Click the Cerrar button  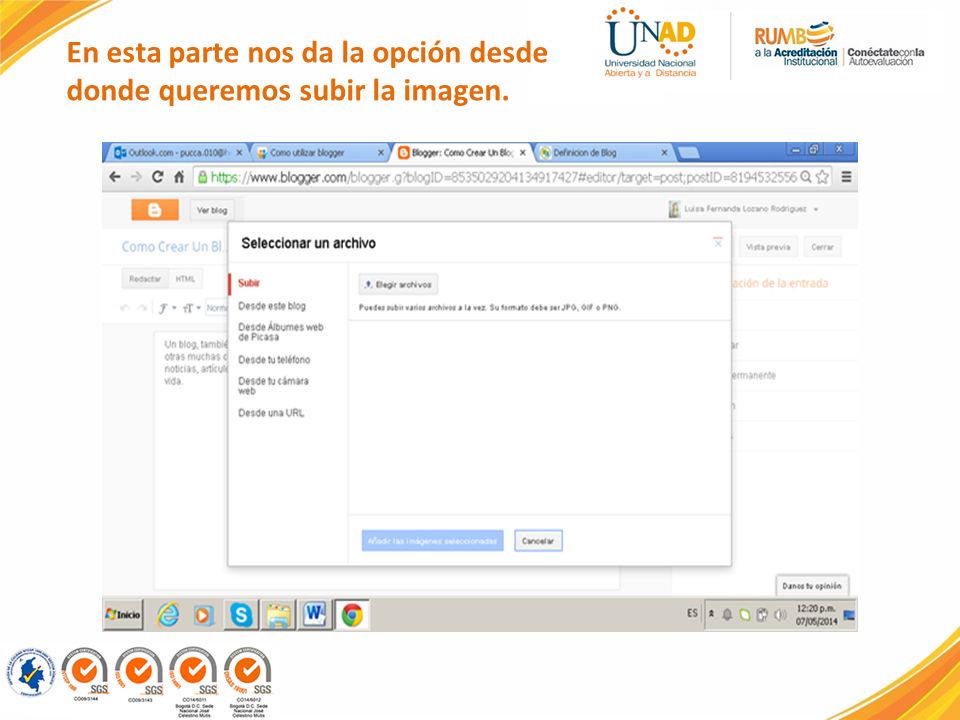pos(822,247)
